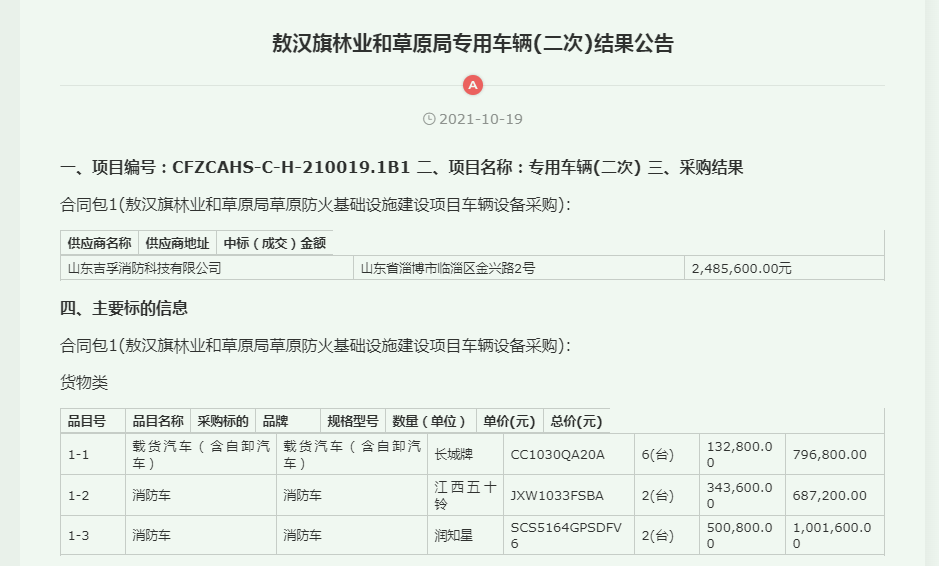The width and height of the screenshot is (939, 566).
Task: Select the 供应商地址 column header
Action: (x=177, y=242)
